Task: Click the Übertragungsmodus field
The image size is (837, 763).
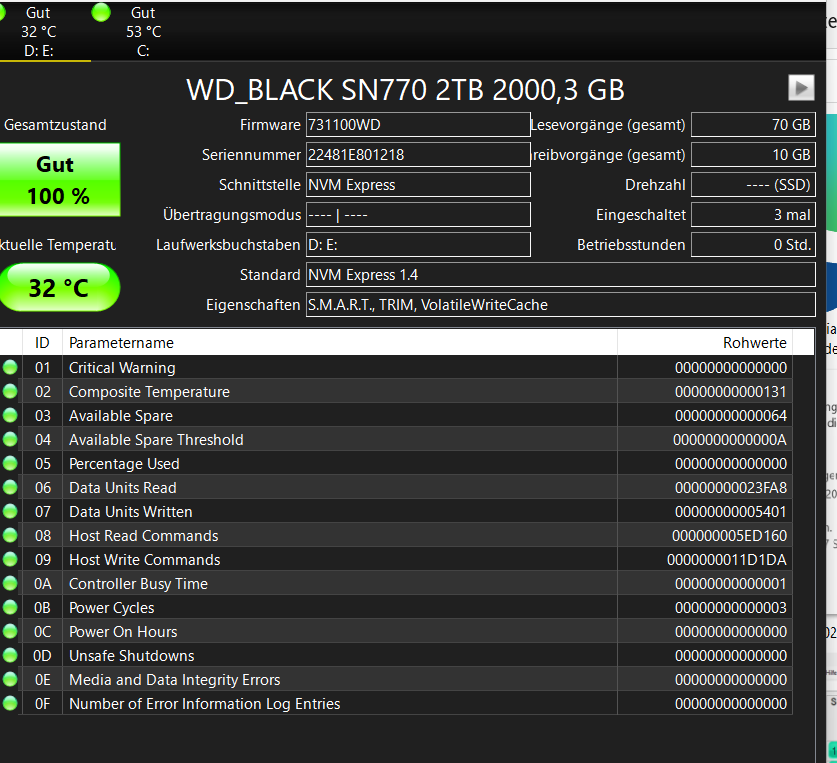Action: [x=418, y=215]
